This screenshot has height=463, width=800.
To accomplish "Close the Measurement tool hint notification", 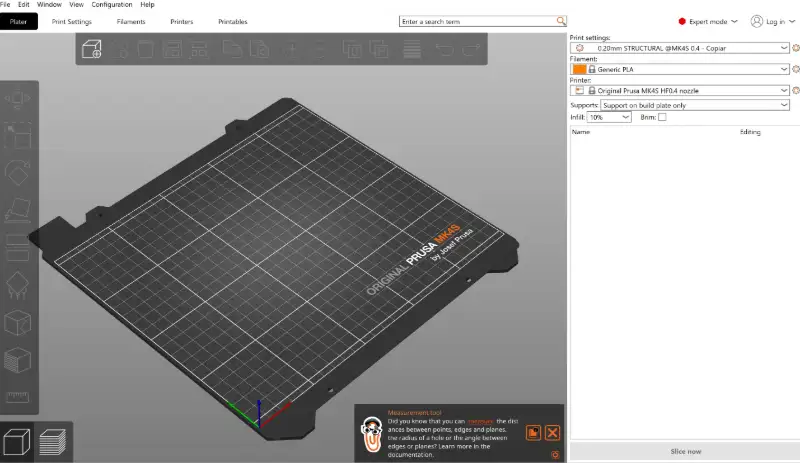I will [552, 433].
